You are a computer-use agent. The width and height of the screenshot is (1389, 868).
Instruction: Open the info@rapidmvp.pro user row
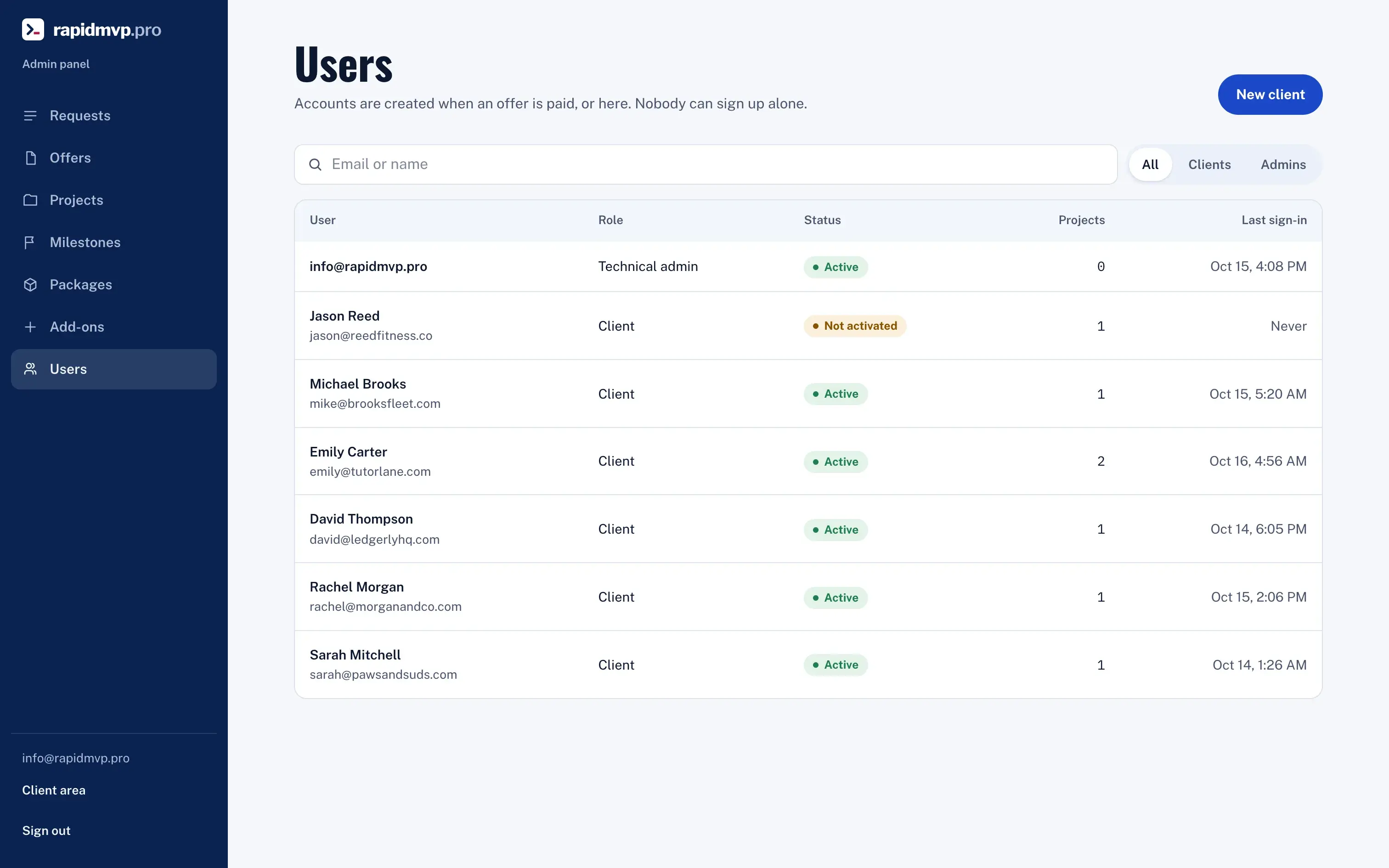point(808,266)
